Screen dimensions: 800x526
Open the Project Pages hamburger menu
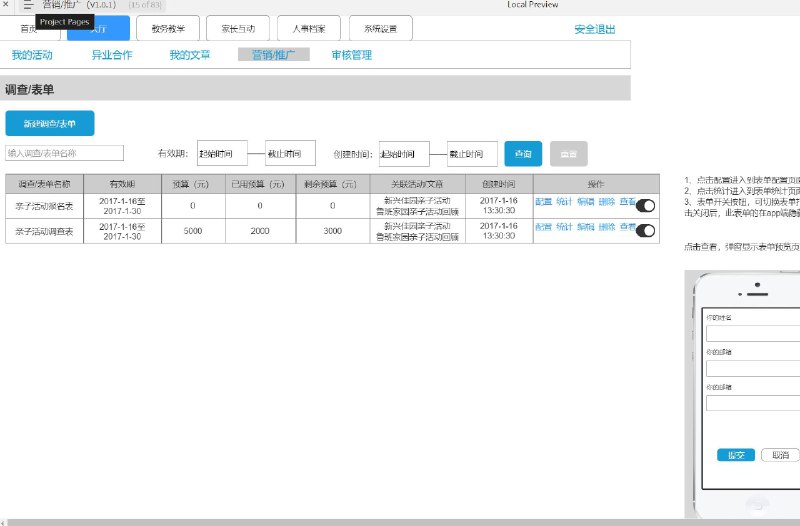coord(28,5)
